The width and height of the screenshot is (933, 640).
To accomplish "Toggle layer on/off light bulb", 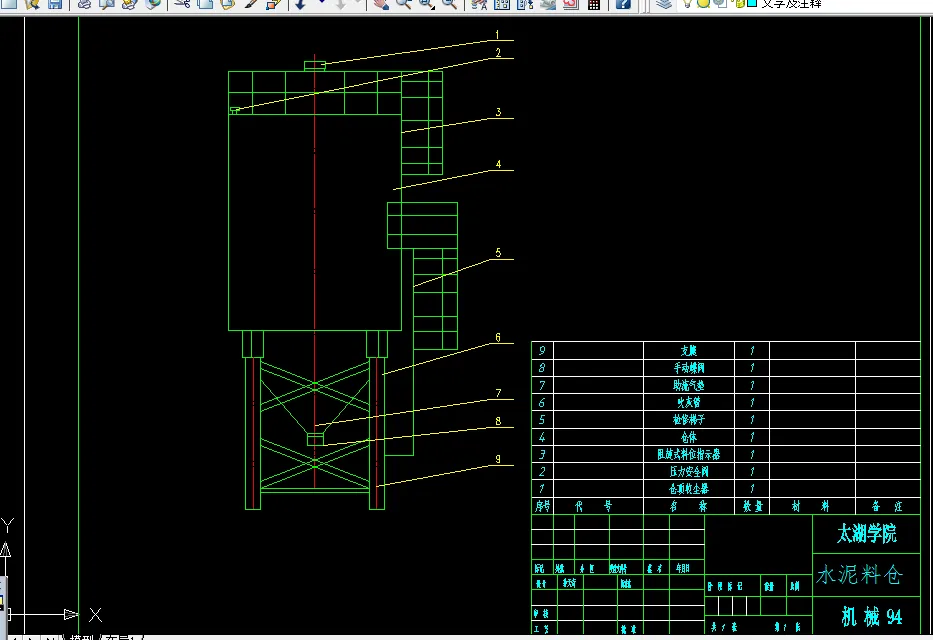I will tap(687, 3).
